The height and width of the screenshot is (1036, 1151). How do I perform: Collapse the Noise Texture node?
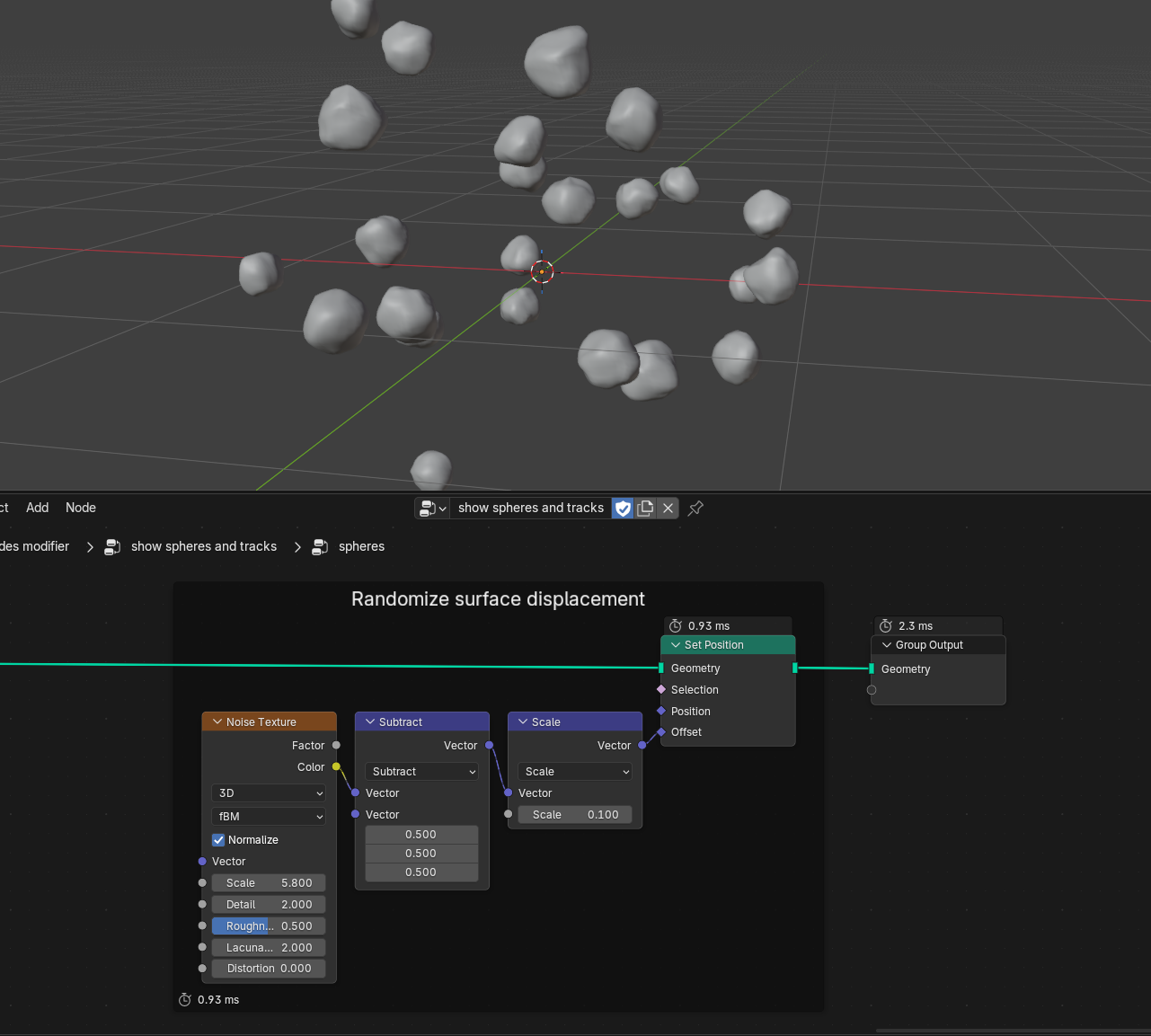(217, 722)
